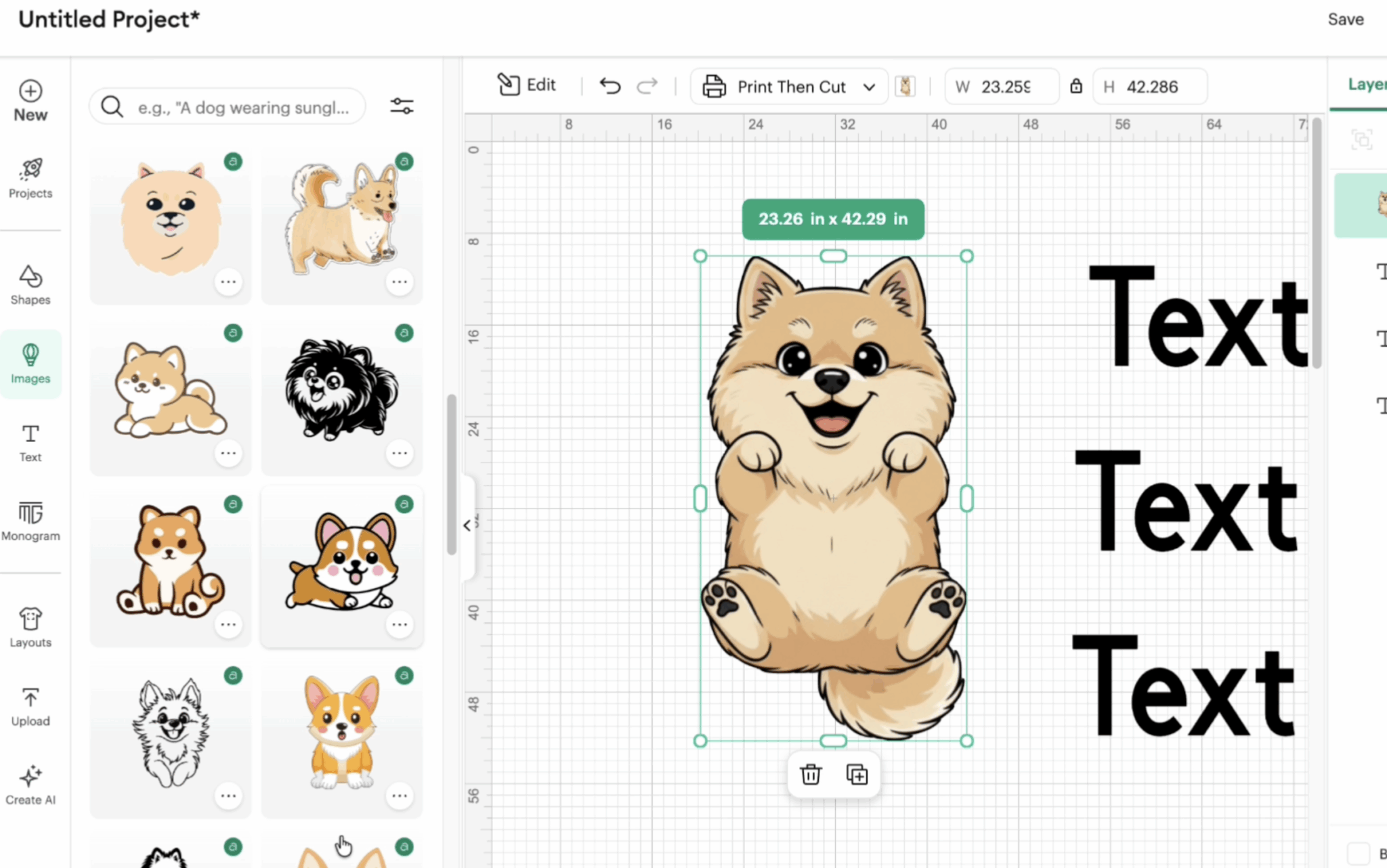
Task: Click the Edit button in toolbar
Action: click(527, 85)
